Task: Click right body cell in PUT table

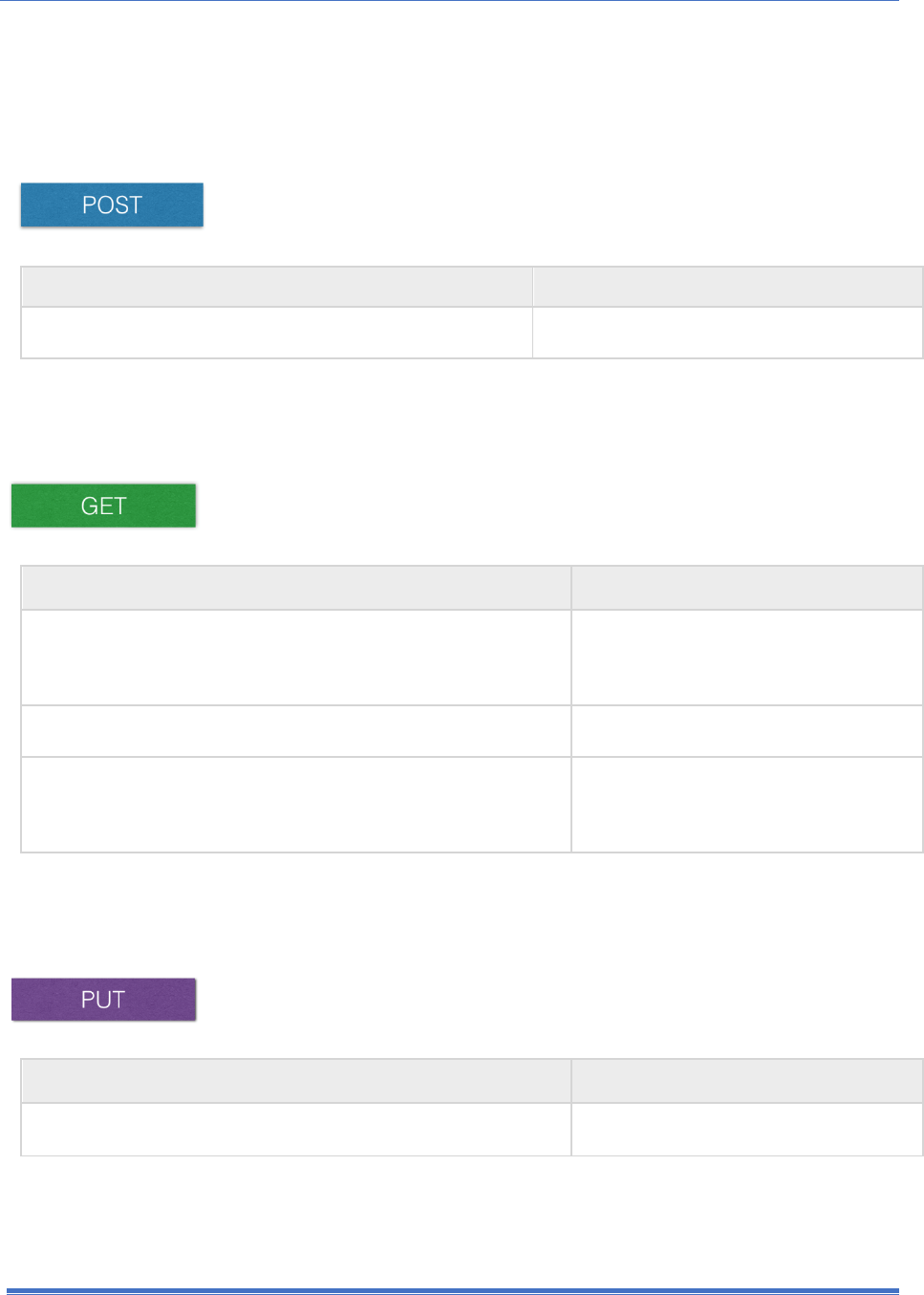Action: tap(746, 1130)
